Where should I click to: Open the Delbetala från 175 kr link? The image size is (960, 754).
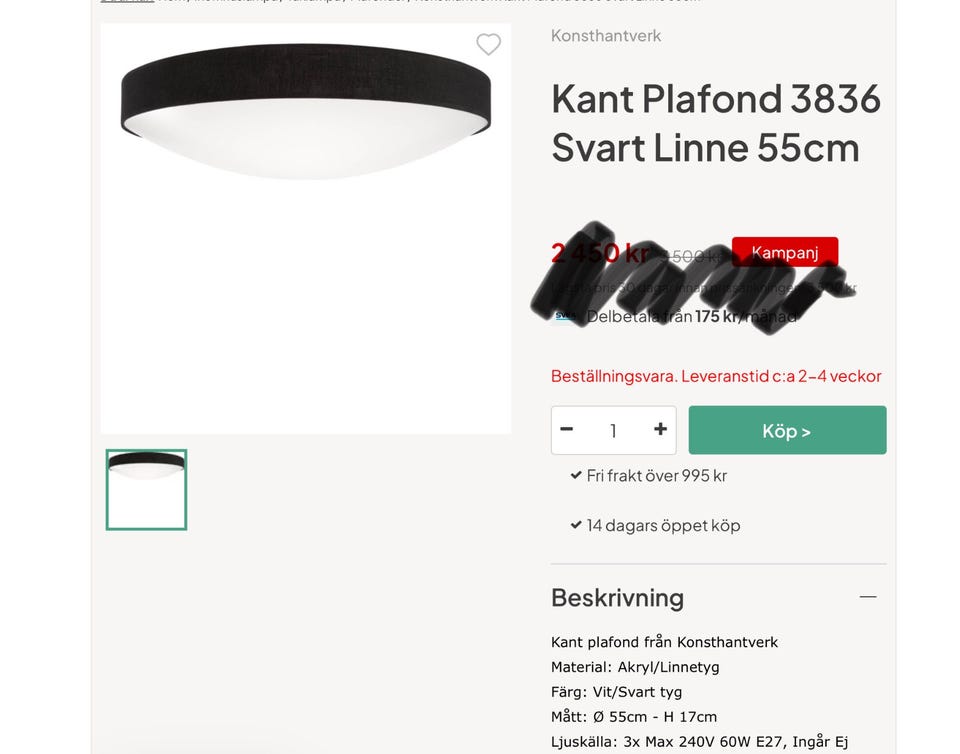point(692,316)
